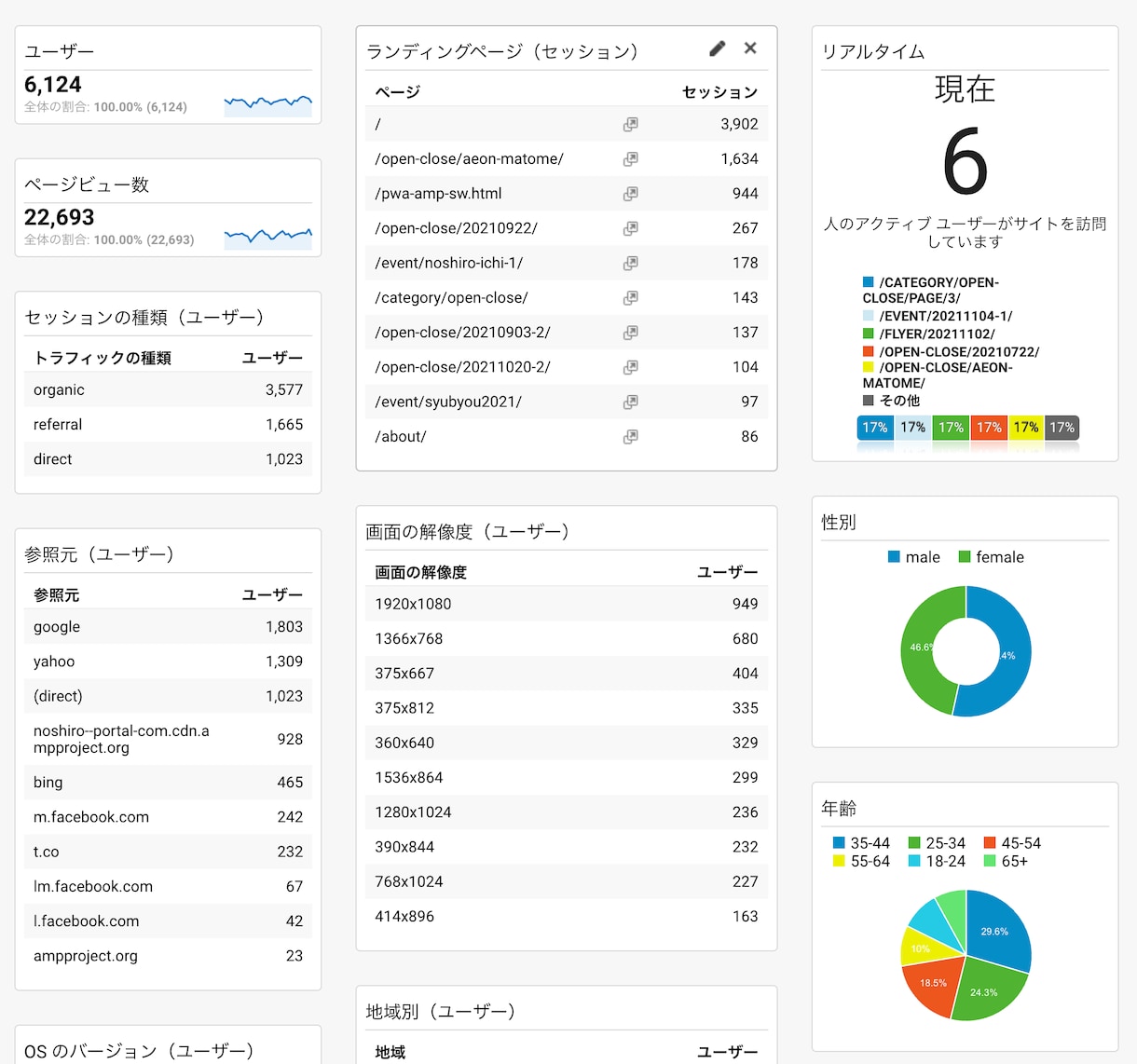The height and width of the screenshot is (1064, 1137).
Task: Open the external link icon for /open-close/20210903-2/
Action: coord(631,333)
